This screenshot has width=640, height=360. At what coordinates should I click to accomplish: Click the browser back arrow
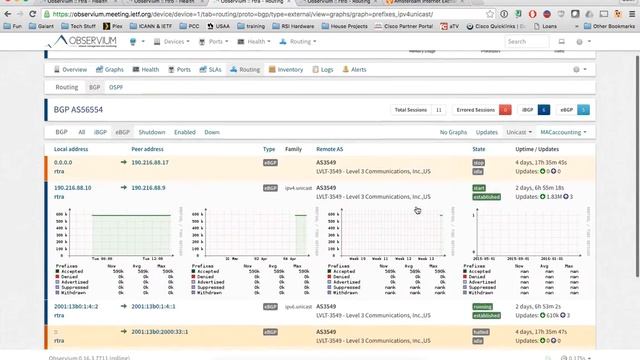8,14
